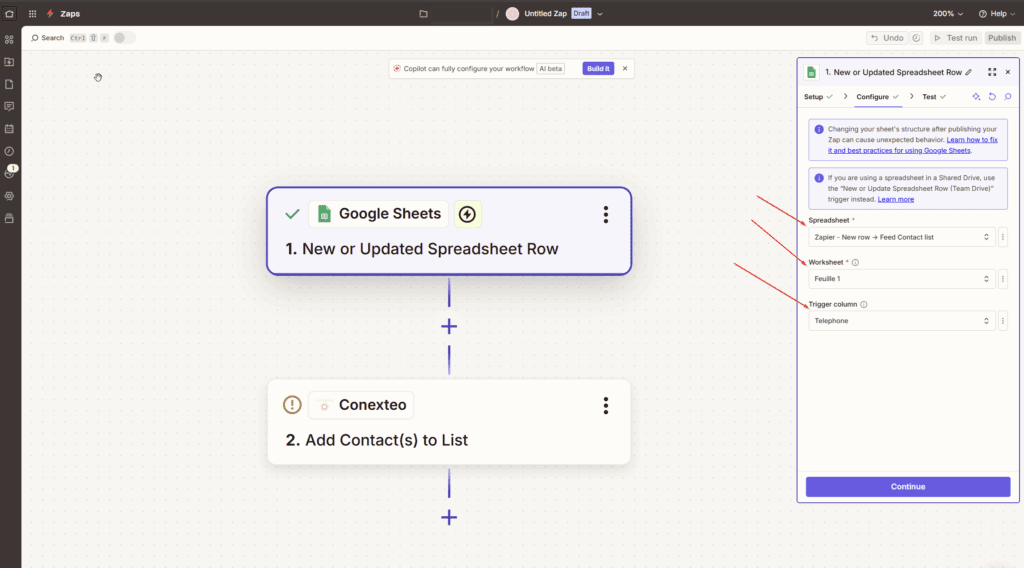Screen dimensions: 1024x568
Task: Open the sidebar icon with badge 1
Action: click(9, 173)
